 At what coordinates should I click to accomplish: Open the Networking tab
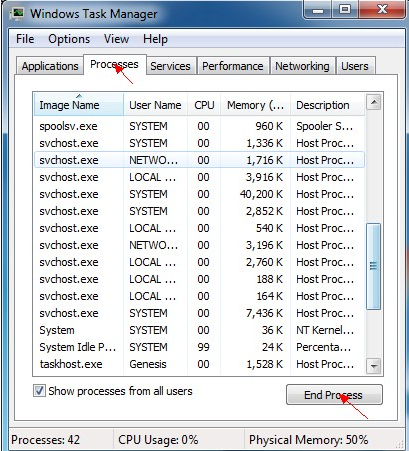[x=302, y=66]
